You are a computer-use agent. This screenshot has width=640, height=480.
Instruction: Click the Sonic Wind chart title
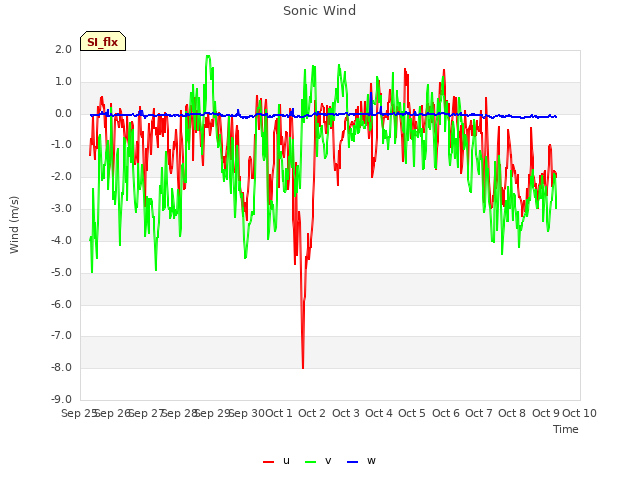[x=320, y=11]
